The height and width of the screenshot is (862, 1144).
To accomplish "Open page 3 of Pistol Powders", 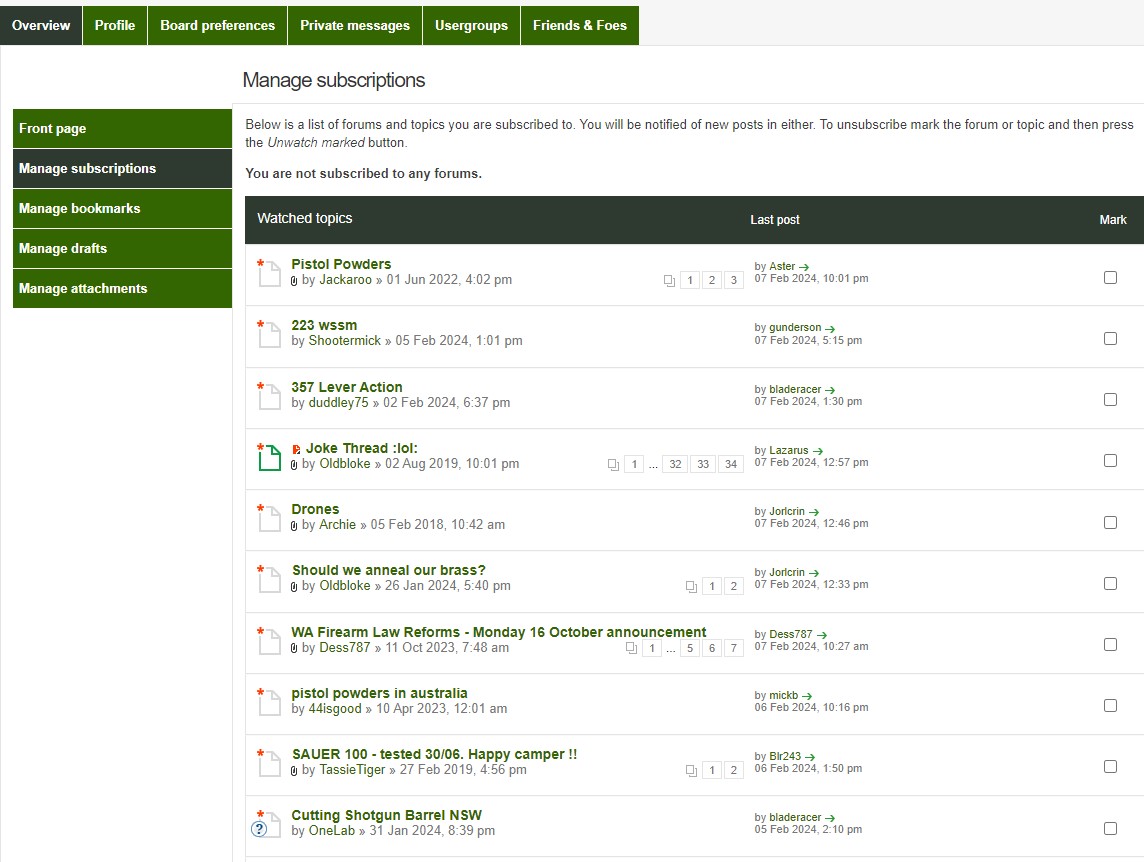I will pyautogui.click(x=734, y=280).
